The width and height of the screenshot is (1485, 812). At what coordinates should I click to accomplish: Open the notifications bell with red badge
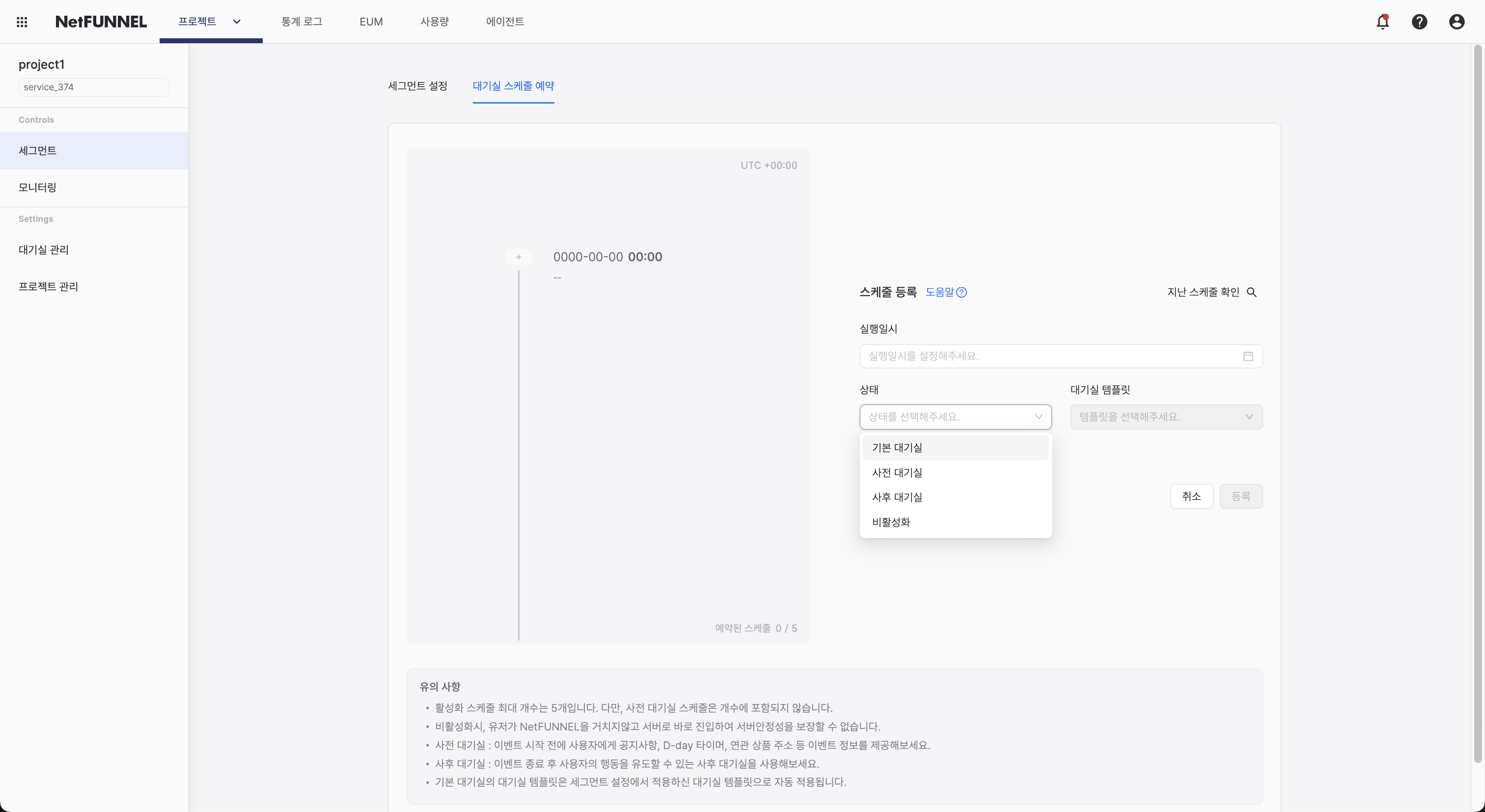coord(1382,21)
